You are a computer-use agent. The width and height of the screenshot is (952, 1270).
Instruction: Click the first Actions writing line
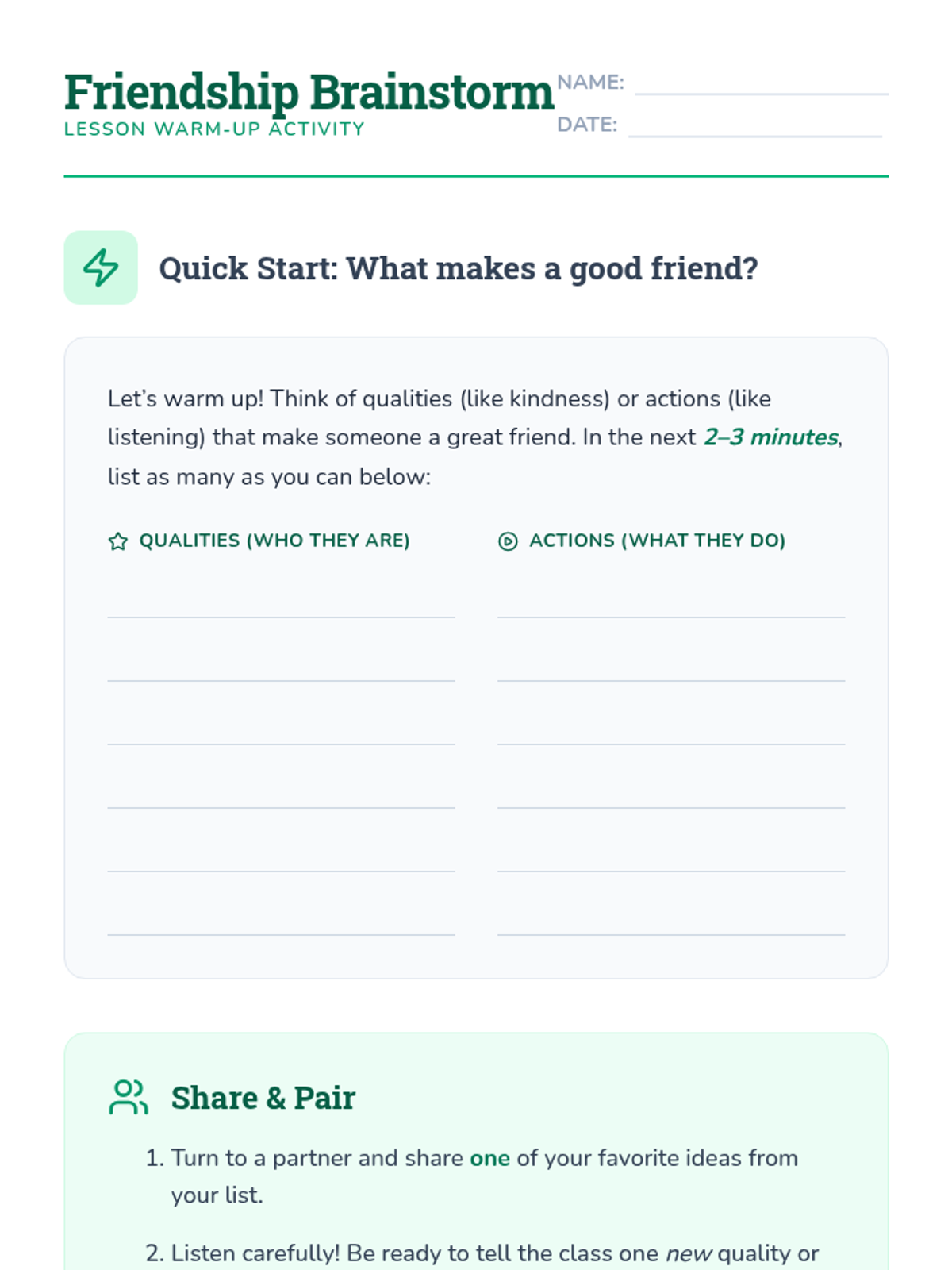click(x=671, y=602)
